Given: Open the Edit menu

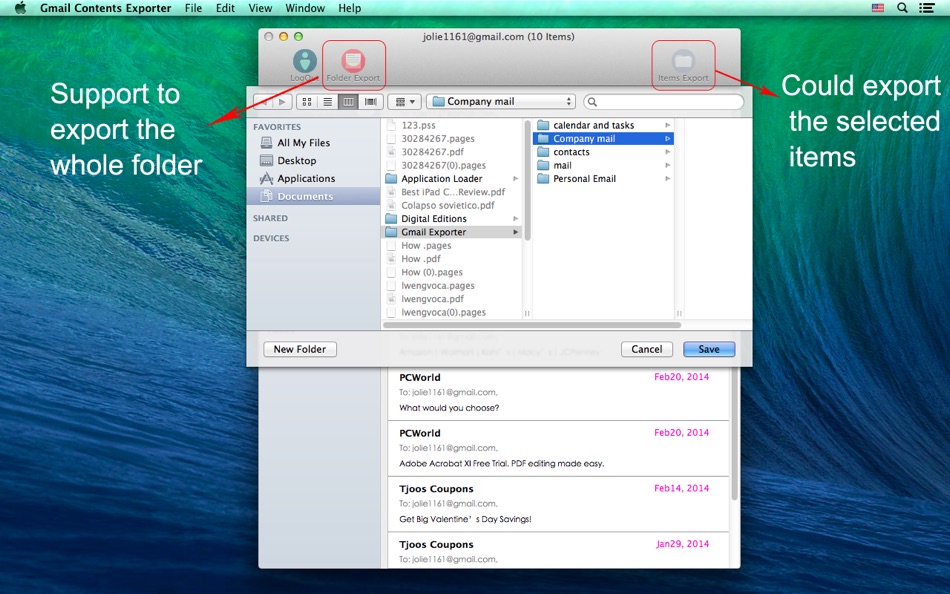Looking at the screenshot, I should [225, 8].
